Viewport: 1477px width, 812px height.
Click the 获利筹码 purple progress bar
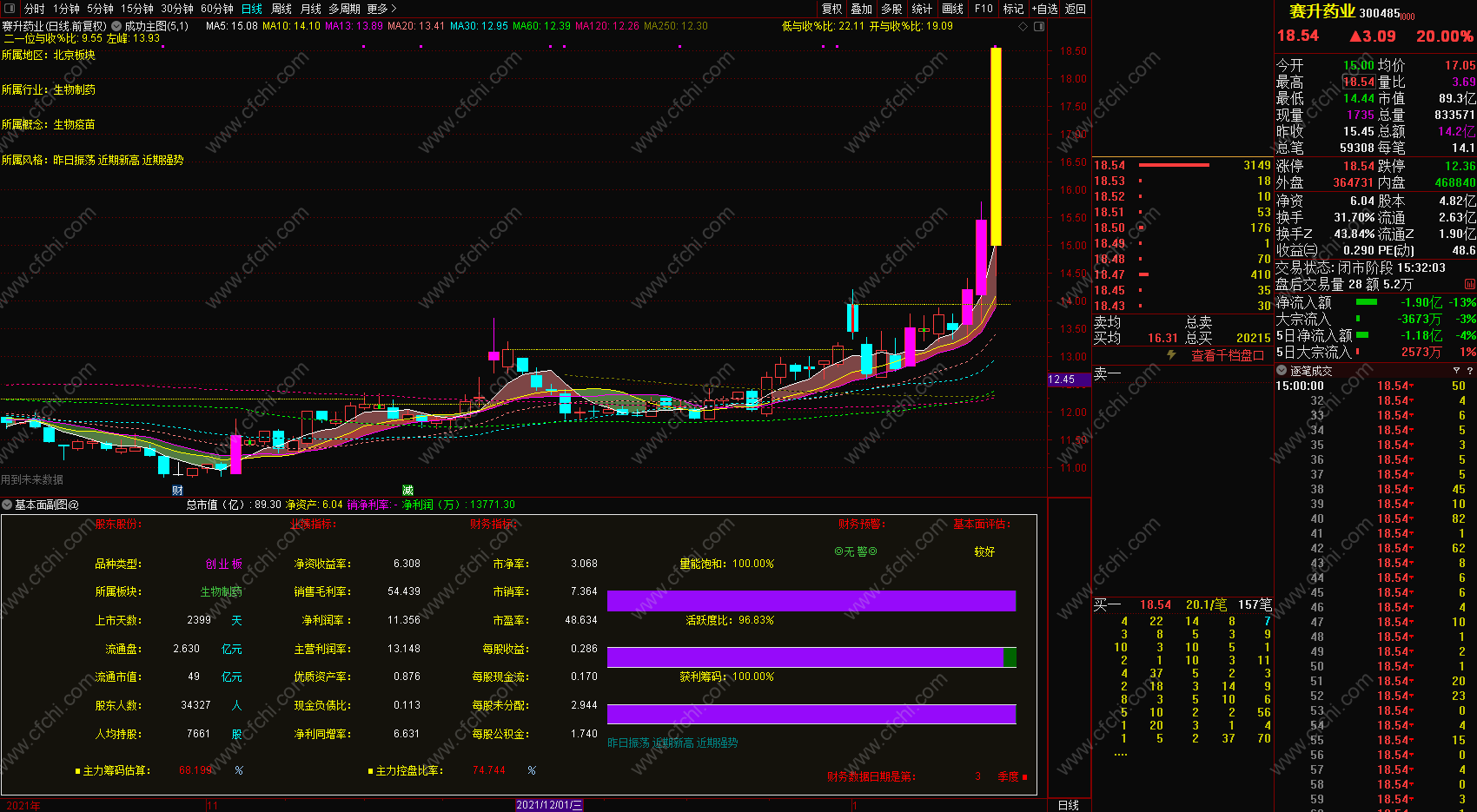pyautogui.click(x=811, y=714)
